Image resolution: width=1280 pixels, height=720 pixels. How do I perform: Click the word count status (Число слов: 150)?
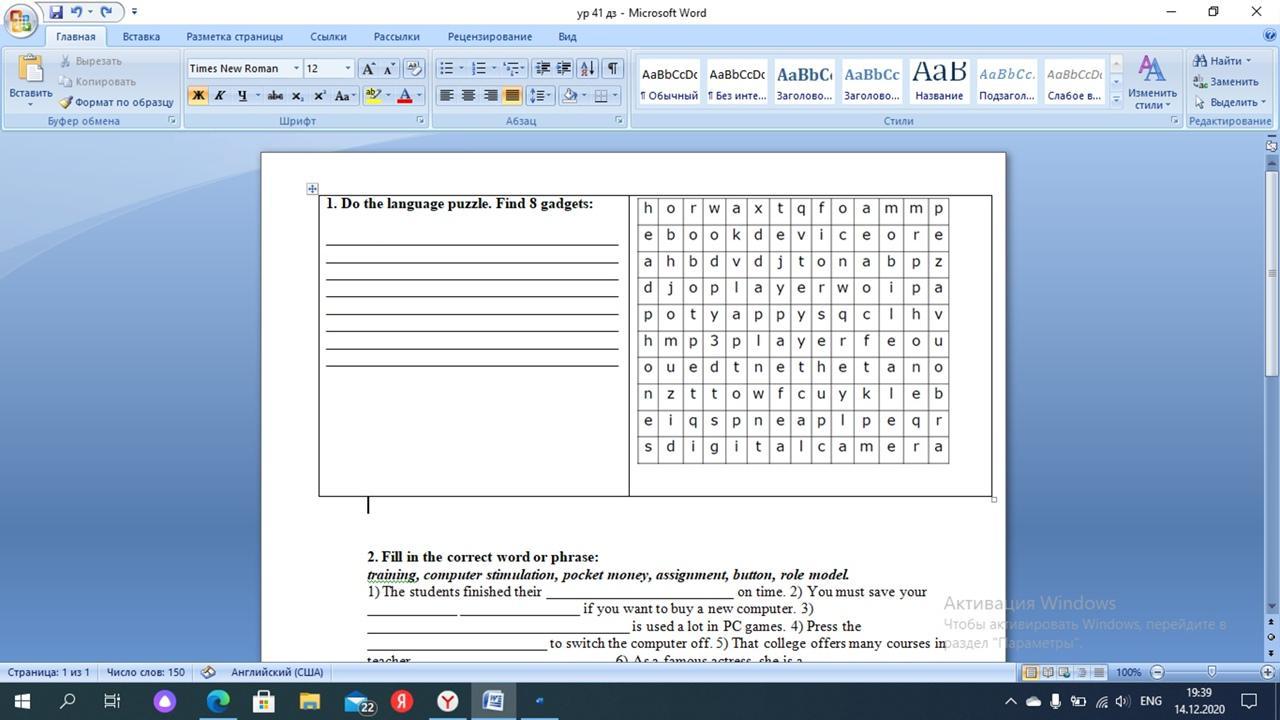[x=146, y=672]
